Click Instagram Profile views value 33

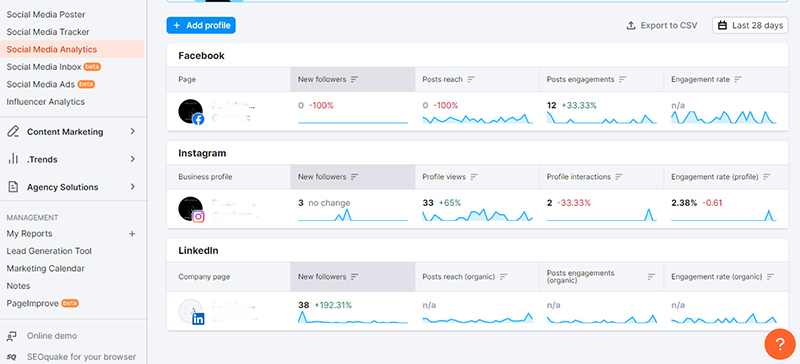[x=428, y=203]
